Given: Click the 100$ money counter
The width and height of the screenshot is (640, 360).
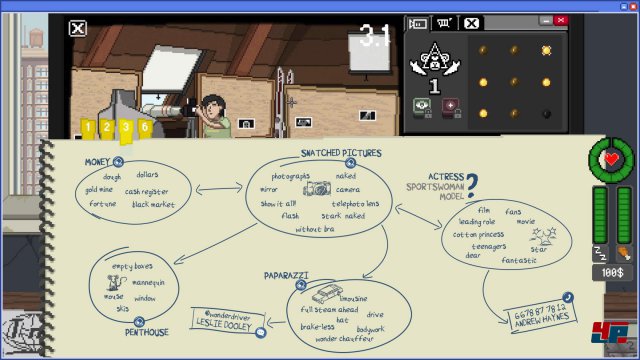Looking at the screenshot, I should pos(613,273).
